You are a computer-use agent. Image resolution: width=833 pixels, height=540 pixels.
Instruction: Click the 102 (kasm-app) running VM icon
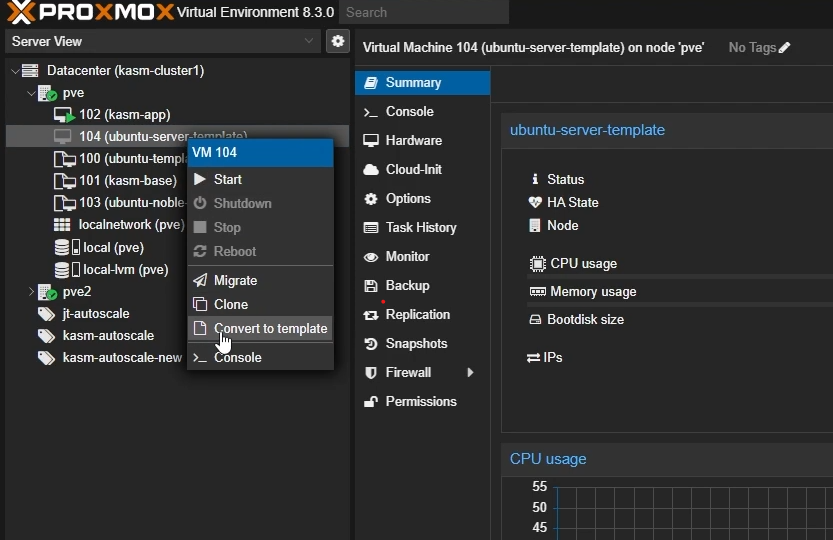64,115
